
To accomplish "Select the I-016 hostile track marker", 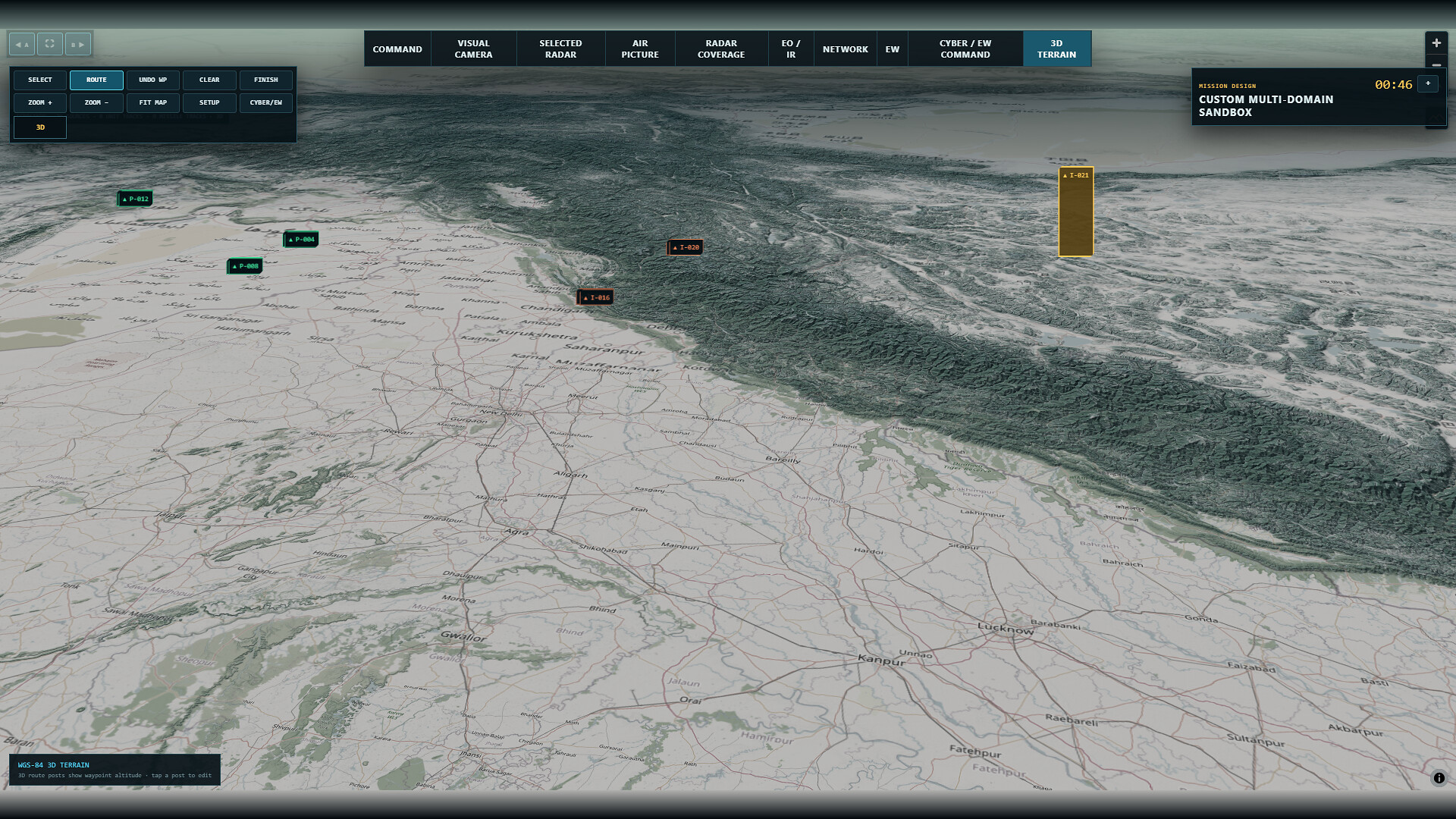I will pyautogui.click(x=596, y=297).
